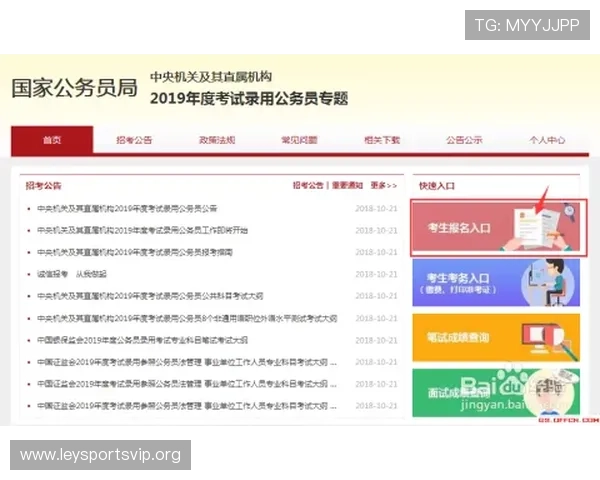Open the 公共科目考试大纲 announcement
This screenshot has width=600, height=480.
[150, 296]
